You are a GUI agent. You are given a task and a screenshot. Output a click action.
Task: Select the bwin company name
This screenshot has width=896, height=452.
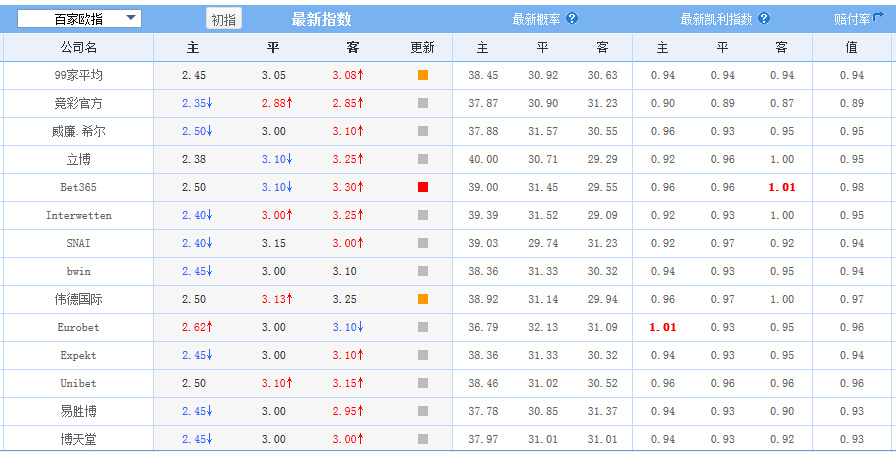pyautogui.click(x=79, y=271)
